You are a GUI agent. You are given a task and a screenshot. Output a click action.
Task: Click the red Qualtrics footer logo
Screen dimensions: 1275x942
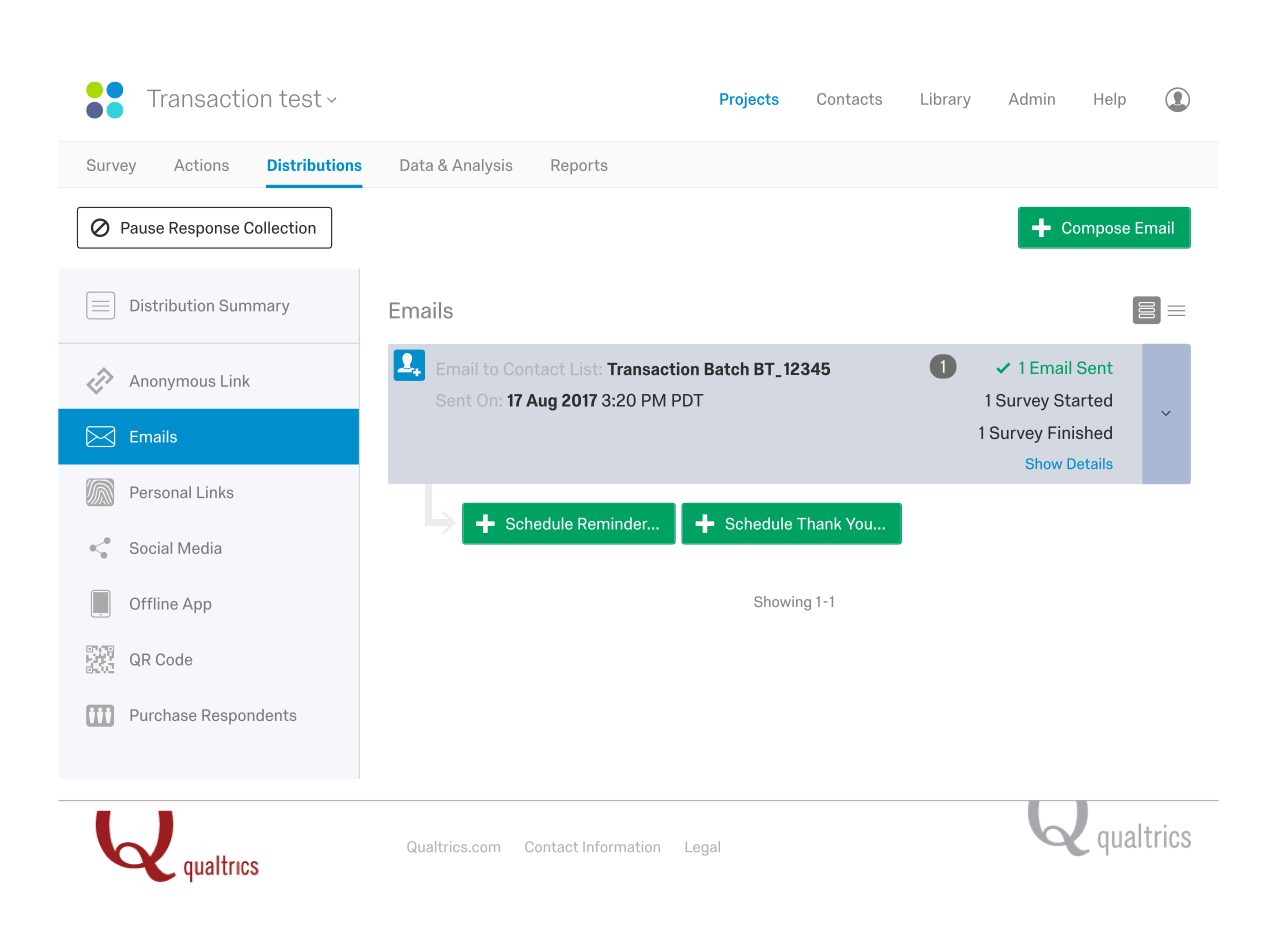177,846
